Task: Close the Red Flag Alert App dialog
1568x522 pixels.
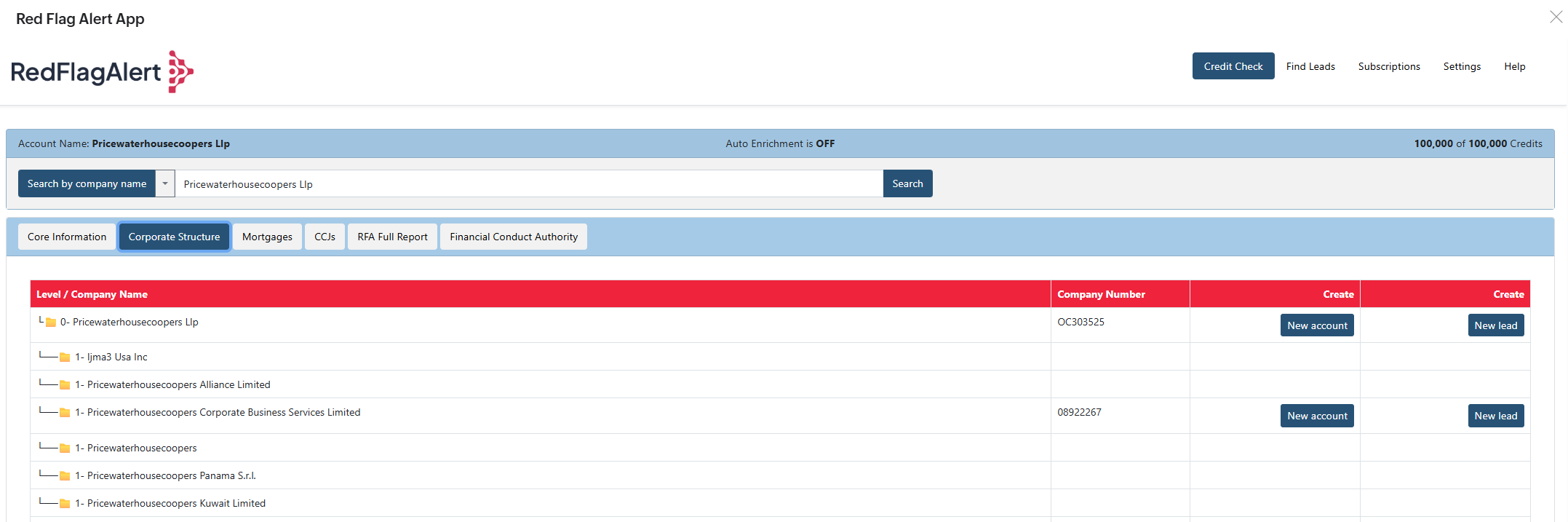Action: tap(1556, 17)
